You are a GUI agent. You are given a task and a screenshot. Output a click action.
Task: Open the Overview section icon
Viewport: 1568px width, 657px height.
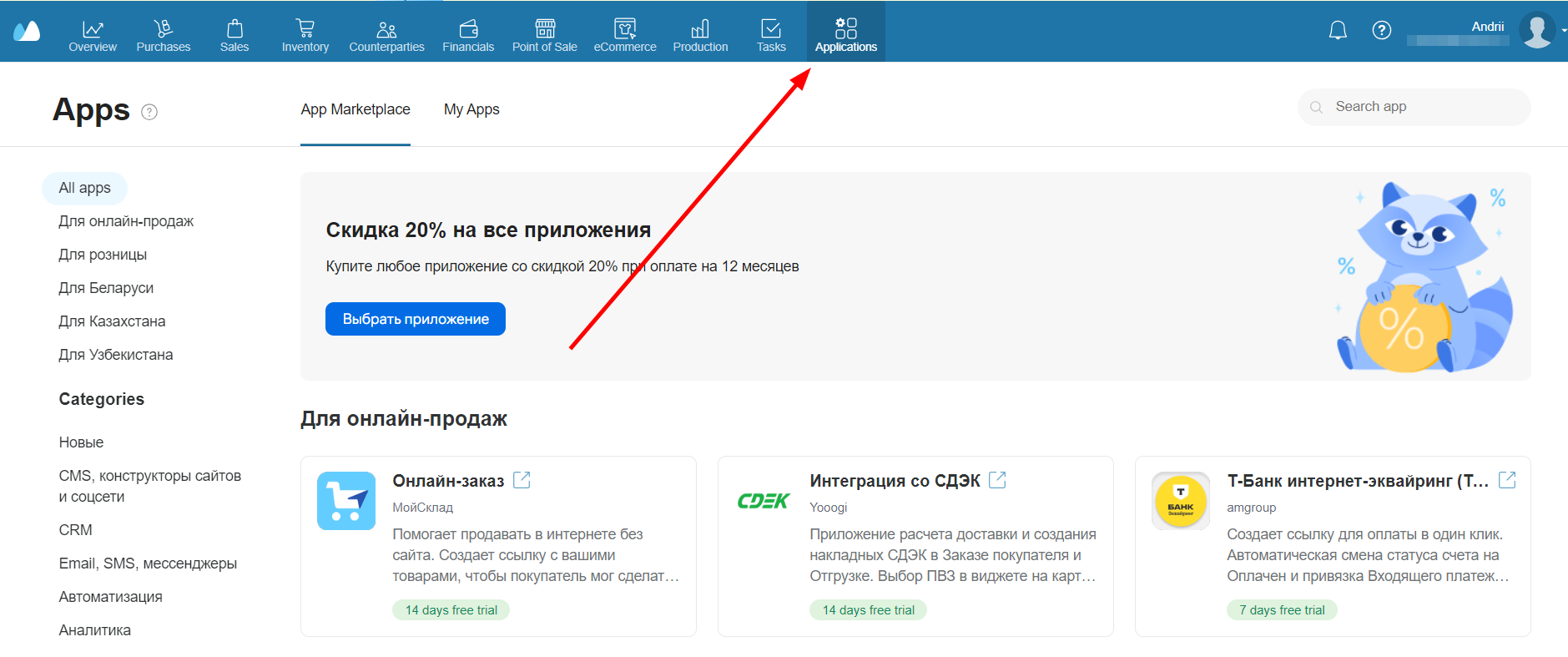[93, 29]
